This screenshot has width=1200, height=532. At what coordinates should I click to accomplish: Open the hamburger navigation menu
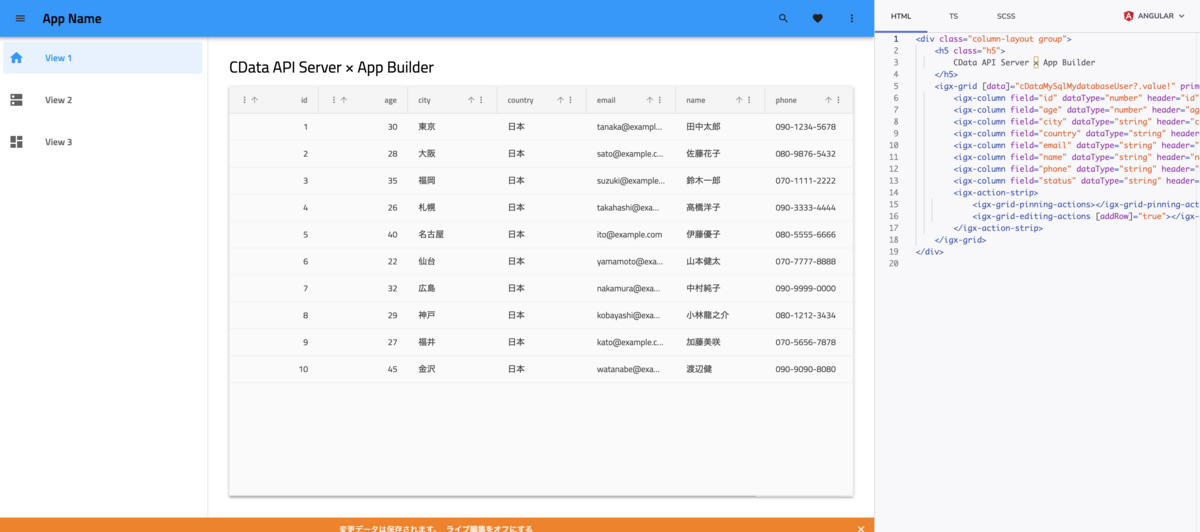coord(20,18)
